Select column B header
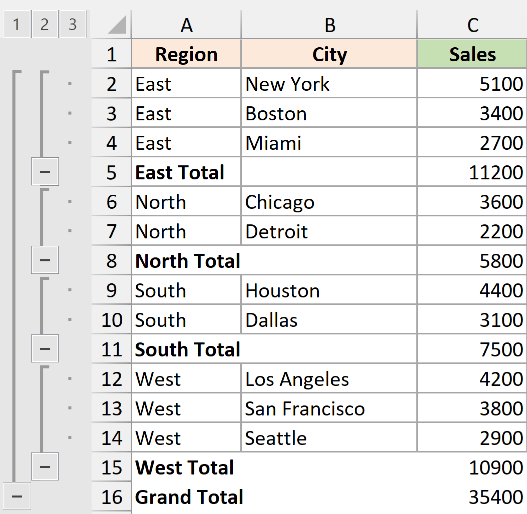Image resolution: width=527 pixels, height=514 pixels. 329,25
